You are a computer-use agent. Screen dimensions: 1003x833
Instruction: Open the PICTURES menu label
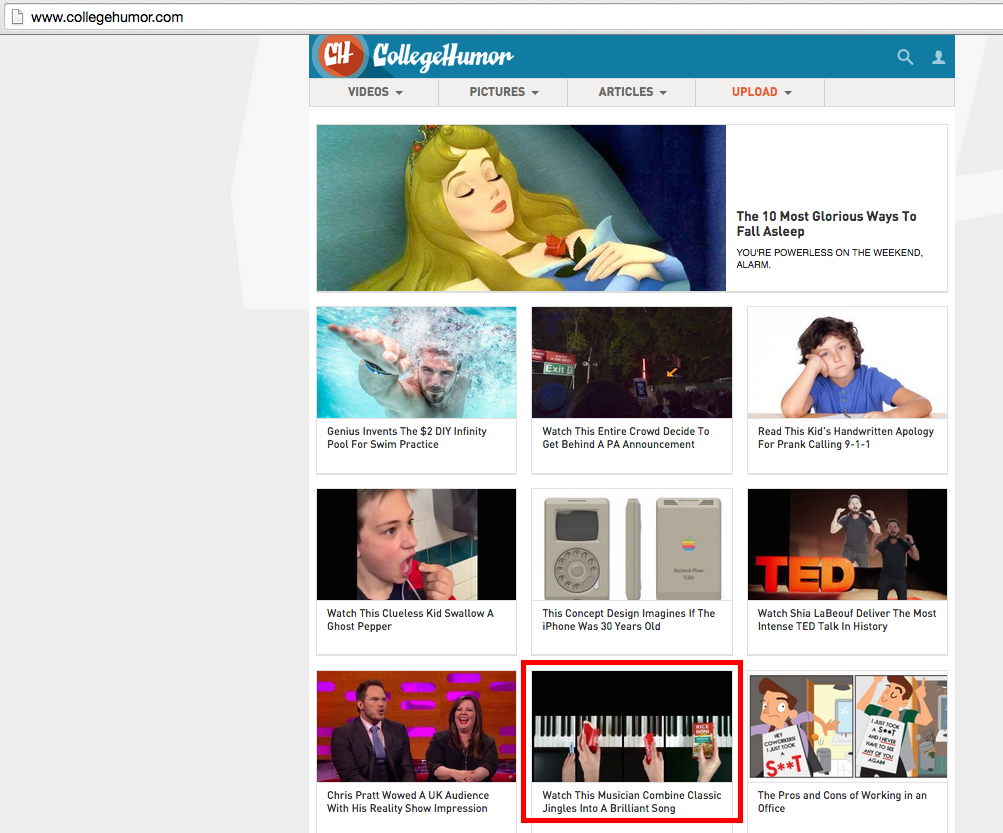(497, 92)
